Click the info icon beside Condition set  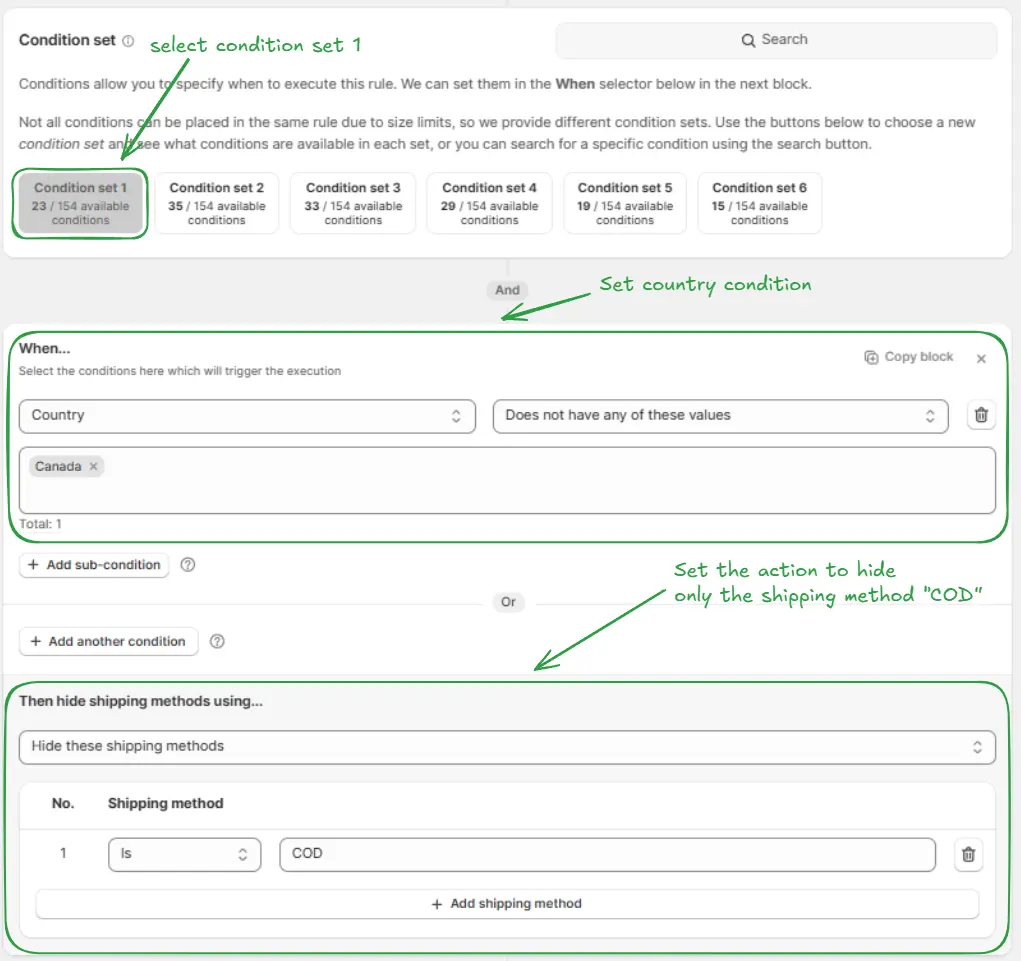pyautogui.click(x=128, y=41)
